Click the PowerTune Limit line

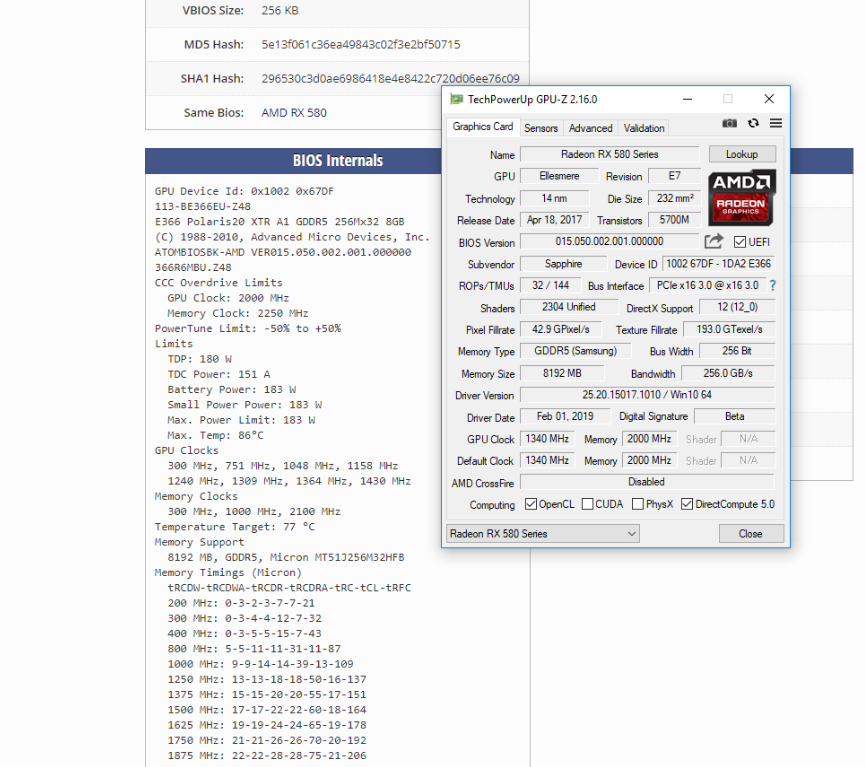(x=248, y=329)
